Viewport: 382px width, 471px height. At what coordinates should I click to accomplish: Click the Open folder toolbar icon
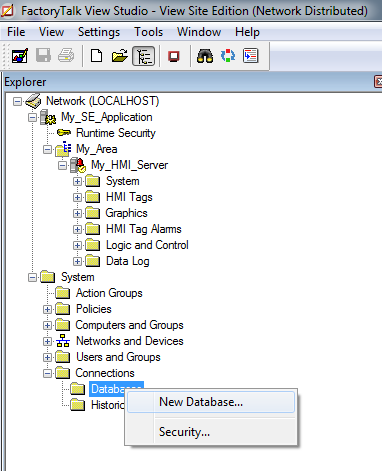pos(119,56)
